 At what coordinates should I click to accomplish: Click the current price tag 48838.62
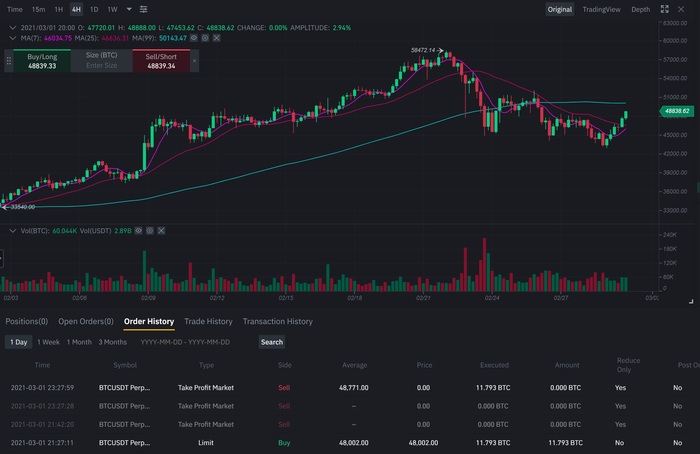[x=677, y=111]
